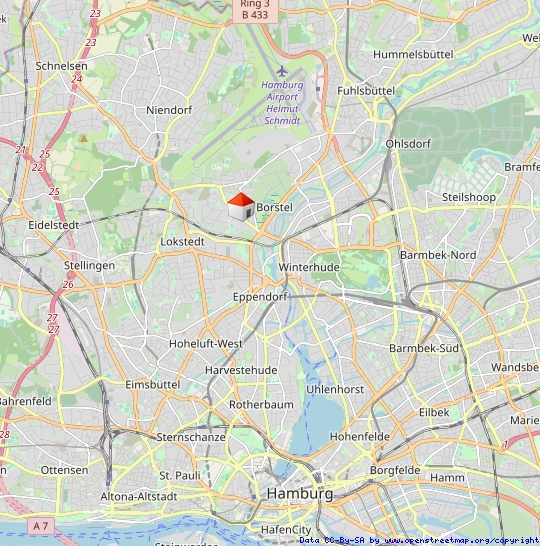
Task: Select the Borstel label beside house
Action: [x=274, y=208]
